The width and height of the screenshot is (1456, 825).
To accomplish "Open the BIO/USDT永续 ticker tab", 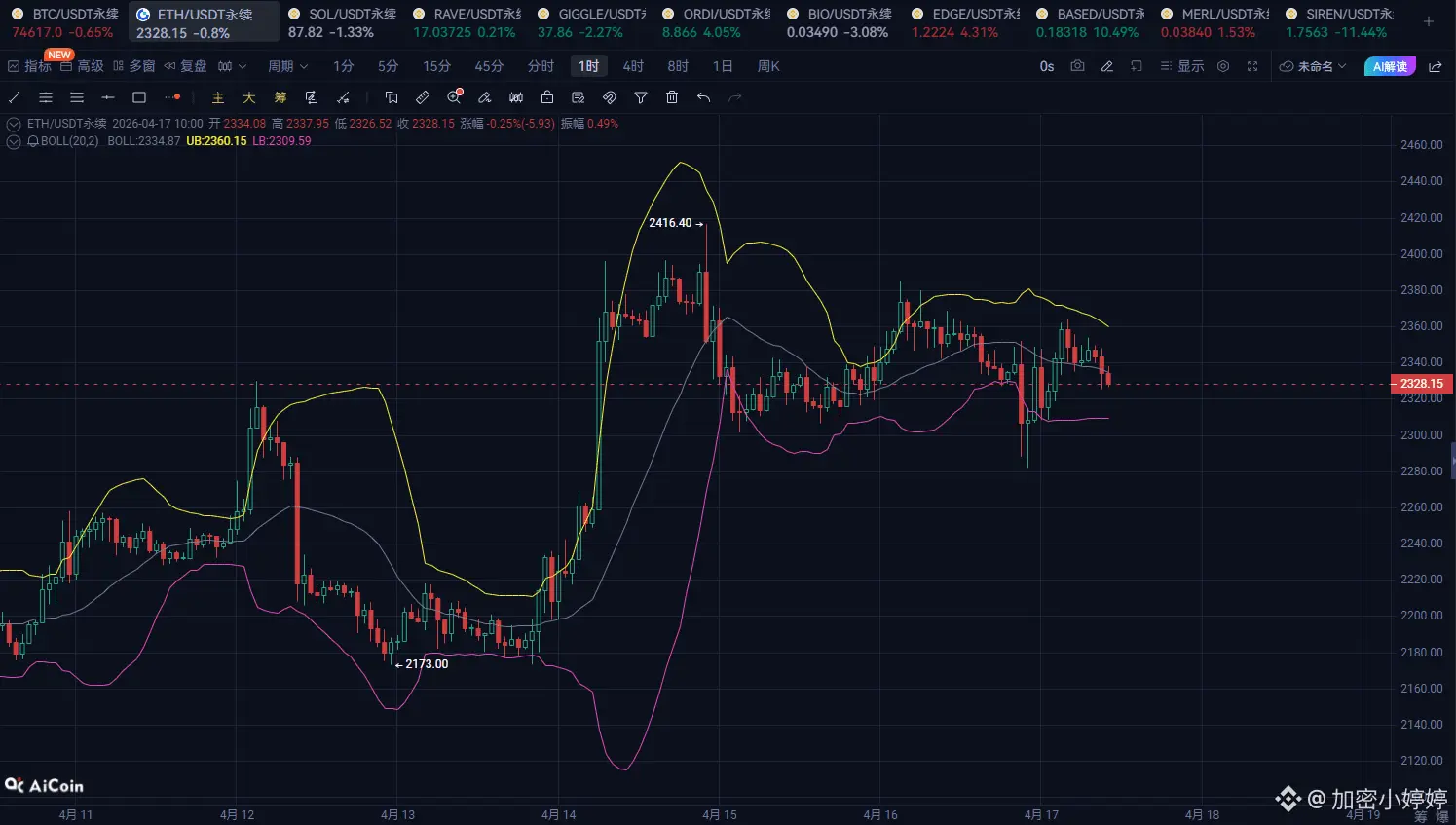I will click(x=840, y=22).
